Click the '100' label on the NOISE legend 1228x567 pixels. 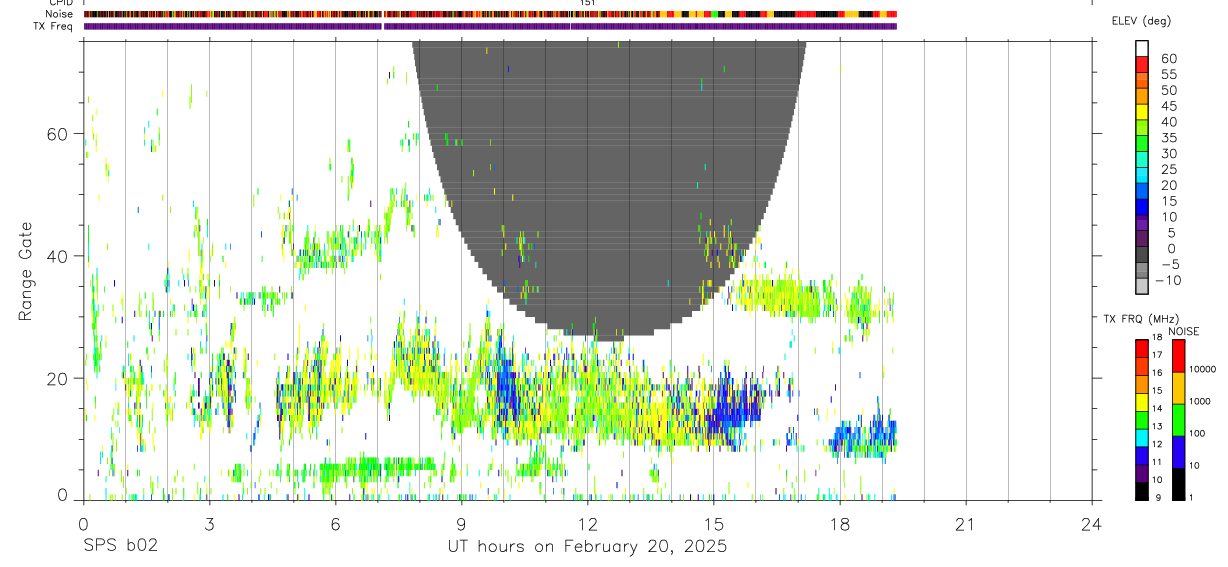1197,433
